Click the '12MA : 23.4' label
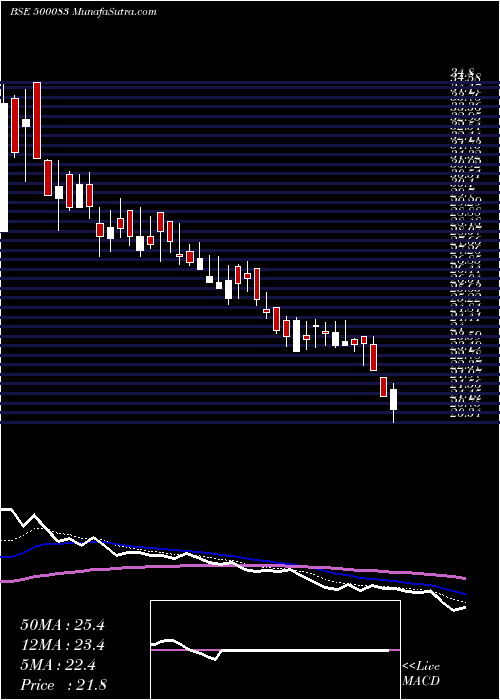The width and height of the screenshot is (500, 700). (62, 645)
